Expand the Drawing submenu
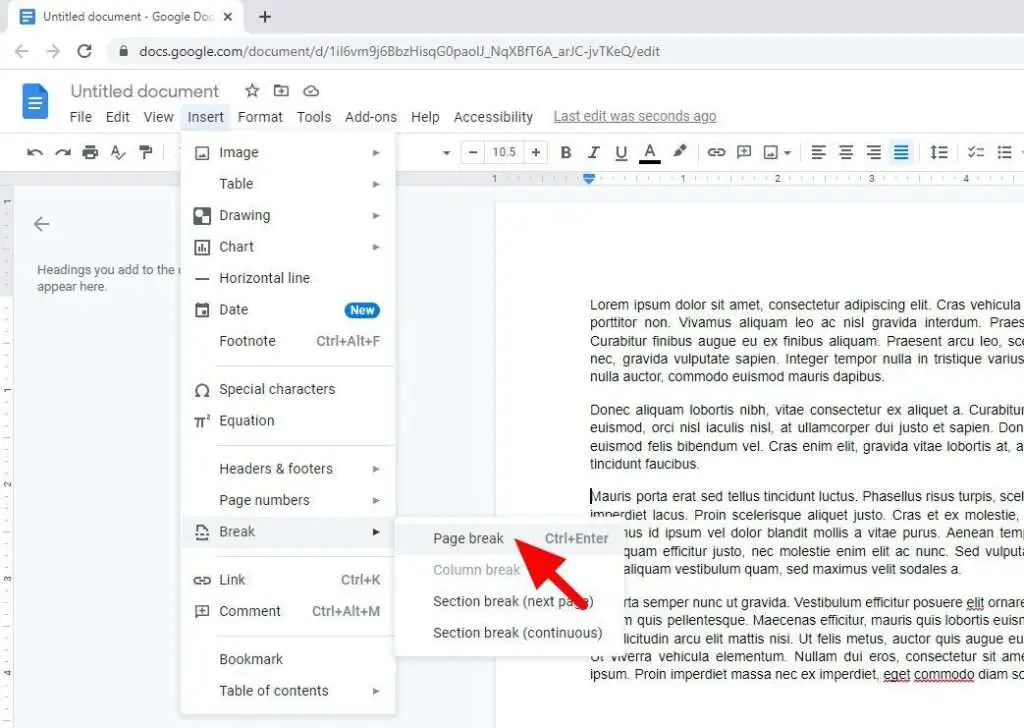This screenshot has height=728, width=1024. pos(288,215)
